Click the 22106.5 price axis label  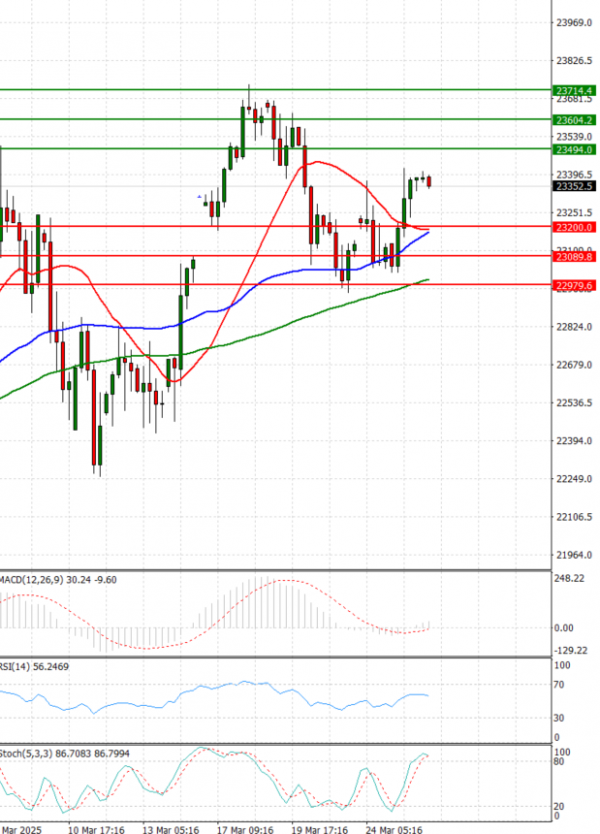tap(574, 517)
